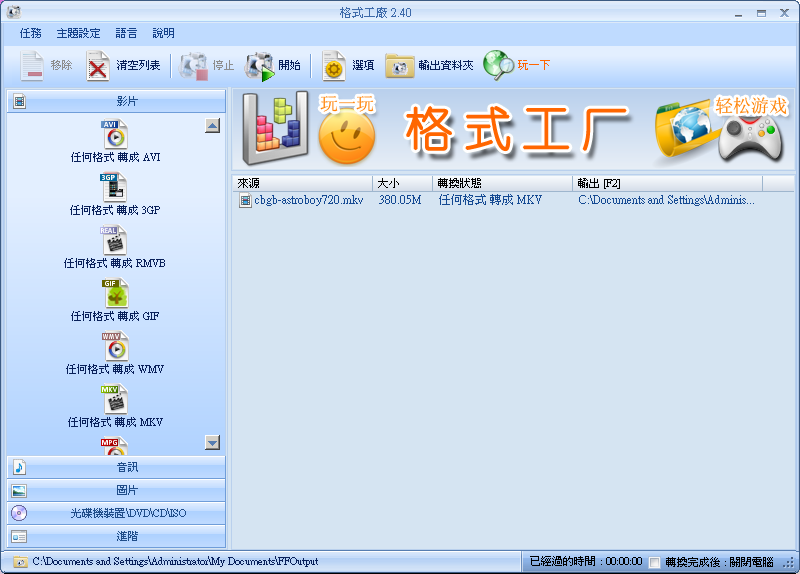800x574 pixels.
Task: Expand the 圖片 picture section
Action: [x=116, y=490]
